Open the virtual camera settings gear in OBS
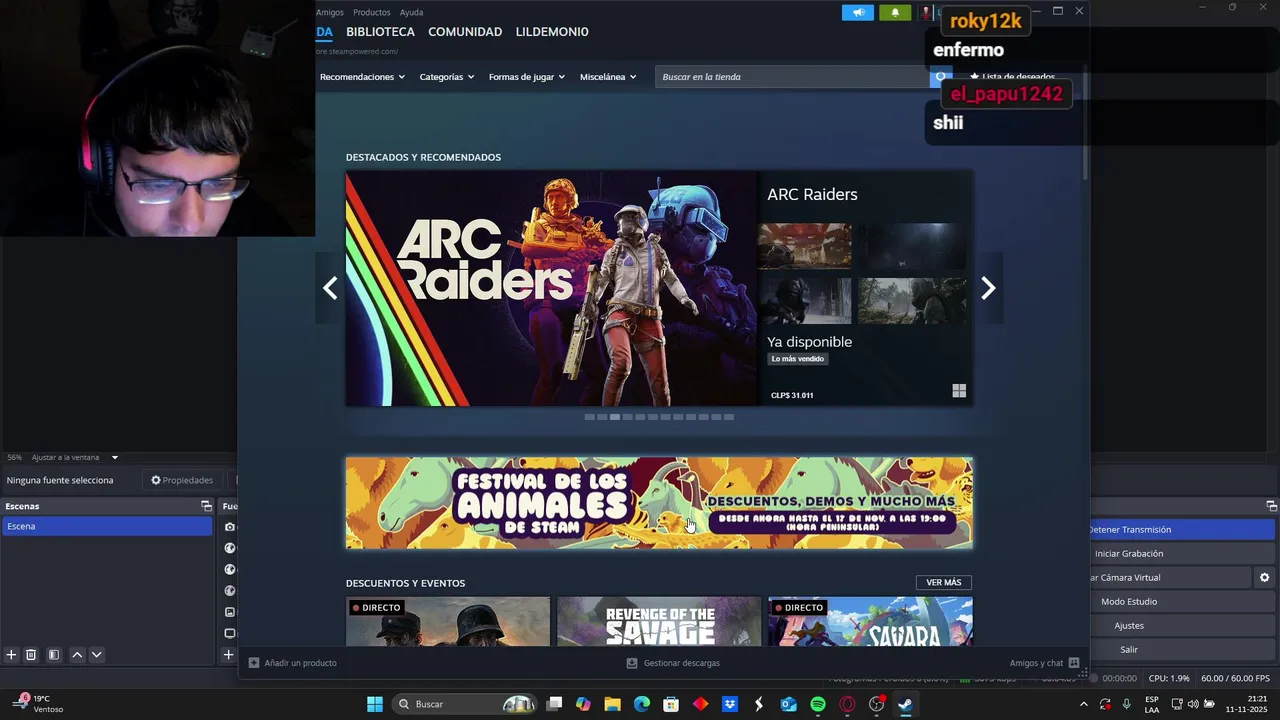 pyautogui.click(x=1264, y=578)
